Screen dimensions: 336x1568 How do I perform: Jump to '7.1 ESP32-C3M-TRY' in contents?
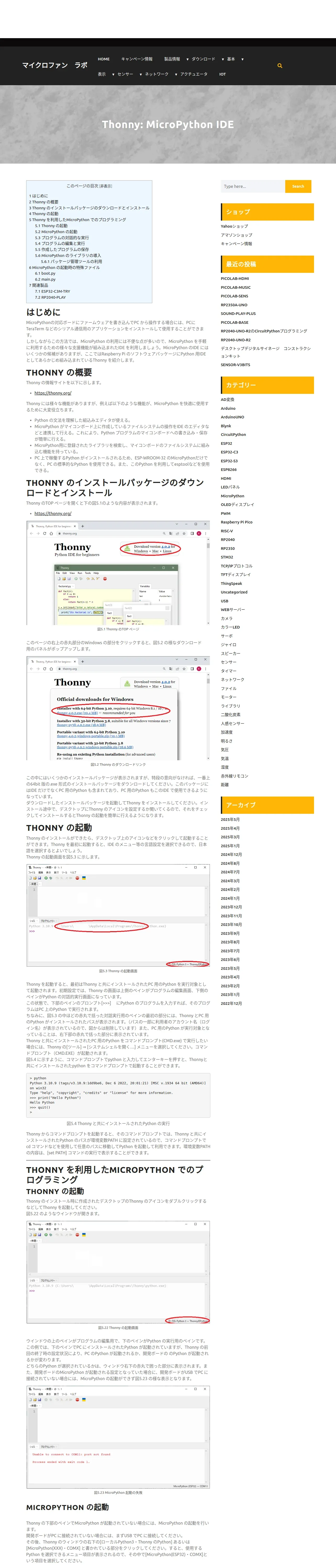(x=52, y=292)
